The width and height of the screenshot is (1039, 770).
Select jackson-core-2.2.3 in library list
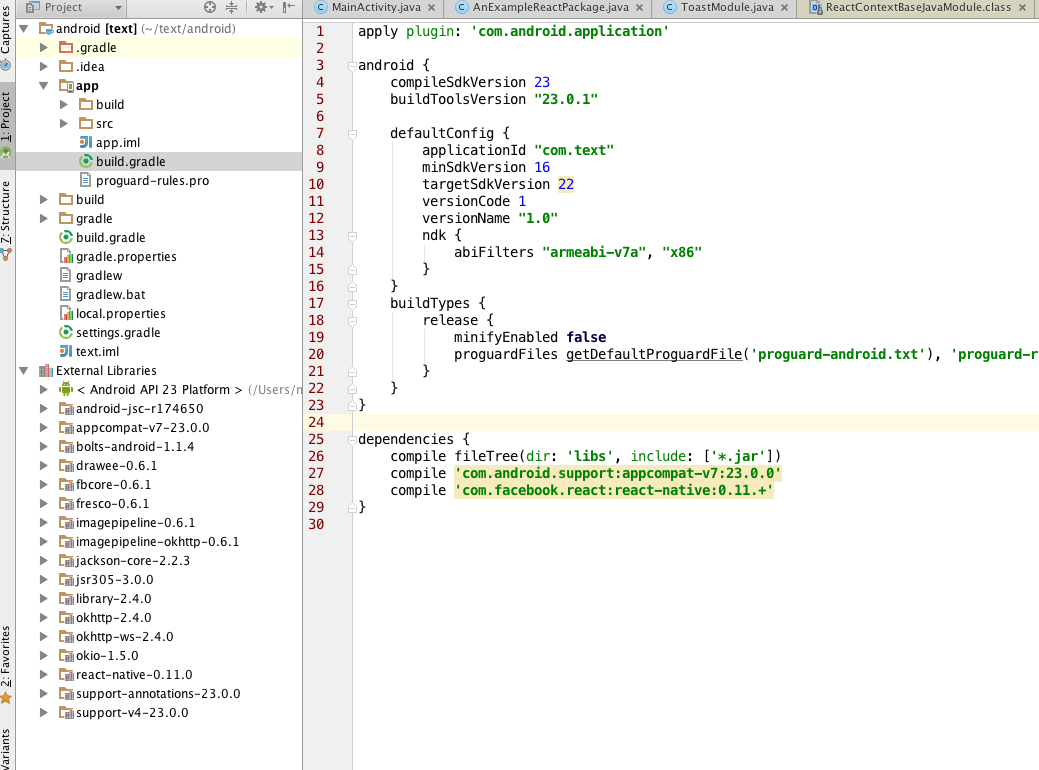(x=133, y=561)
